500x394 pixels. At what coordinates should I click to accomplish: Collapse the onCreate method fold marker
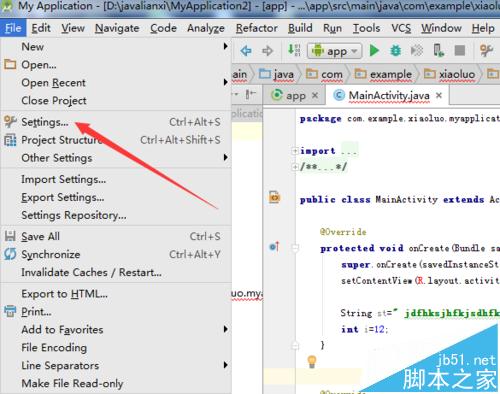coord(295,248)
